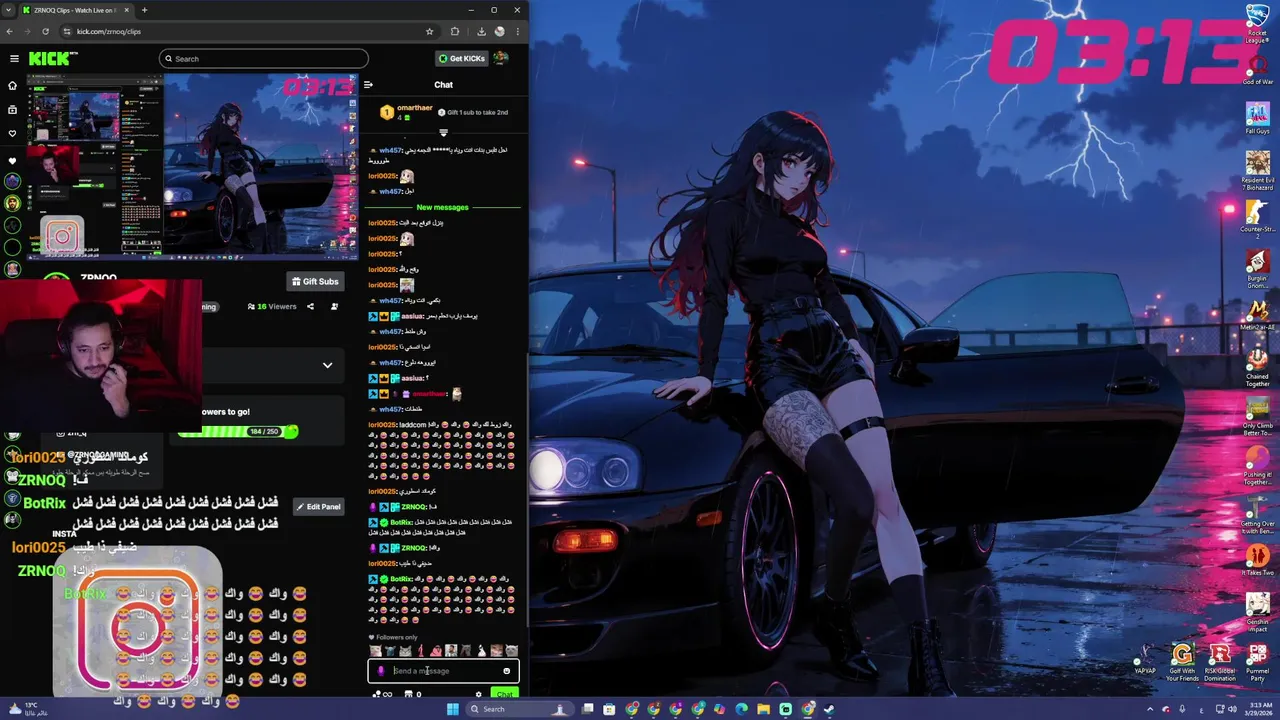1280x720 pixels.
Task: Select the ZRNOQ Clips browser tab
Action: [74, 10]
